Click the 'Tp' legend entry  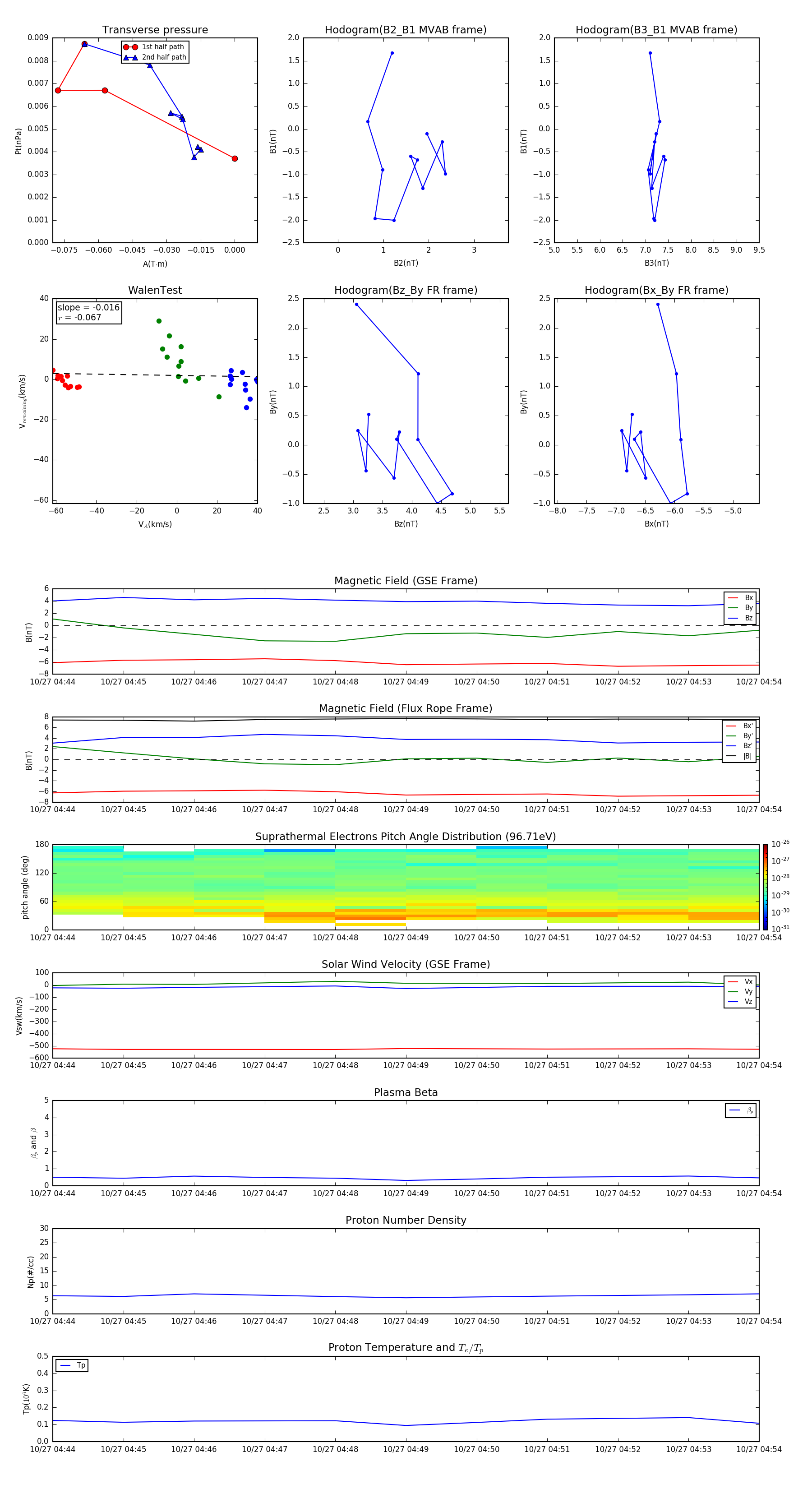coord(72,1365)
